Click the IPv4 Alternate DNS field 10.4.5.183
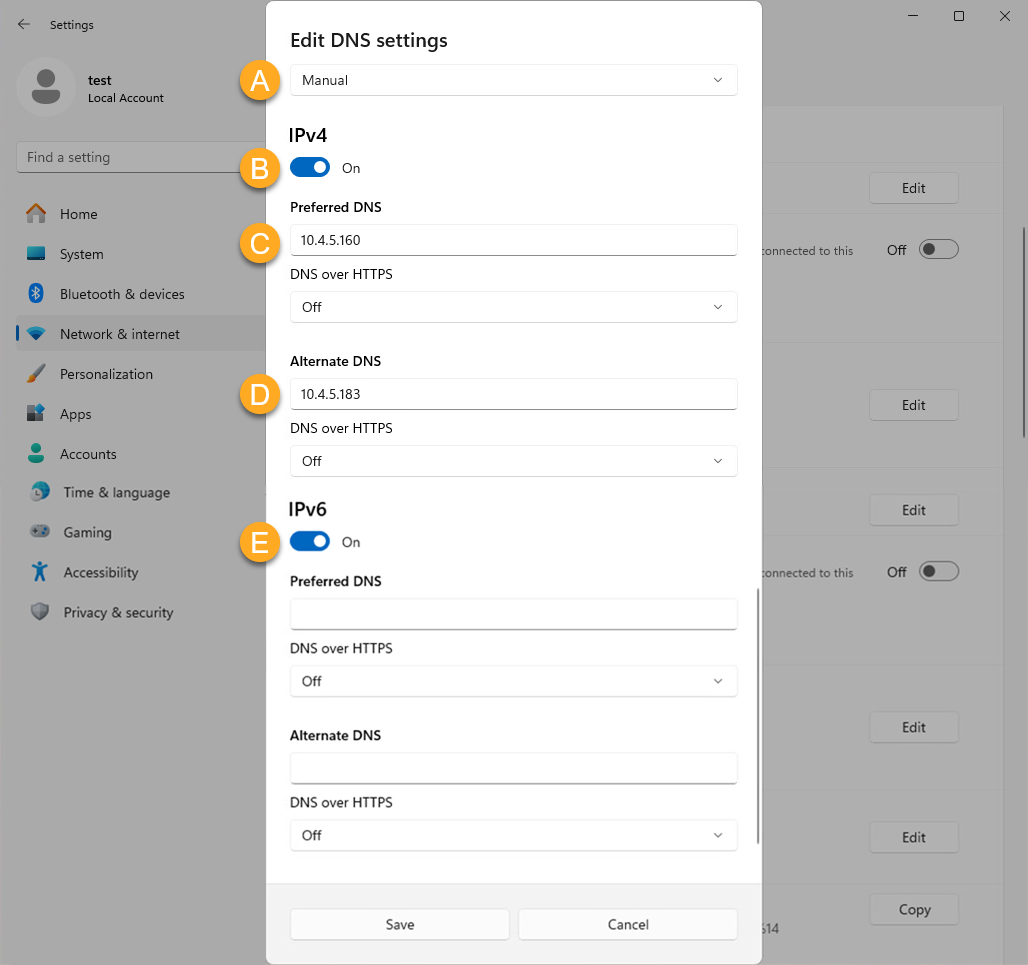The height and width of the screenshot is (965, 1028). 513,394
